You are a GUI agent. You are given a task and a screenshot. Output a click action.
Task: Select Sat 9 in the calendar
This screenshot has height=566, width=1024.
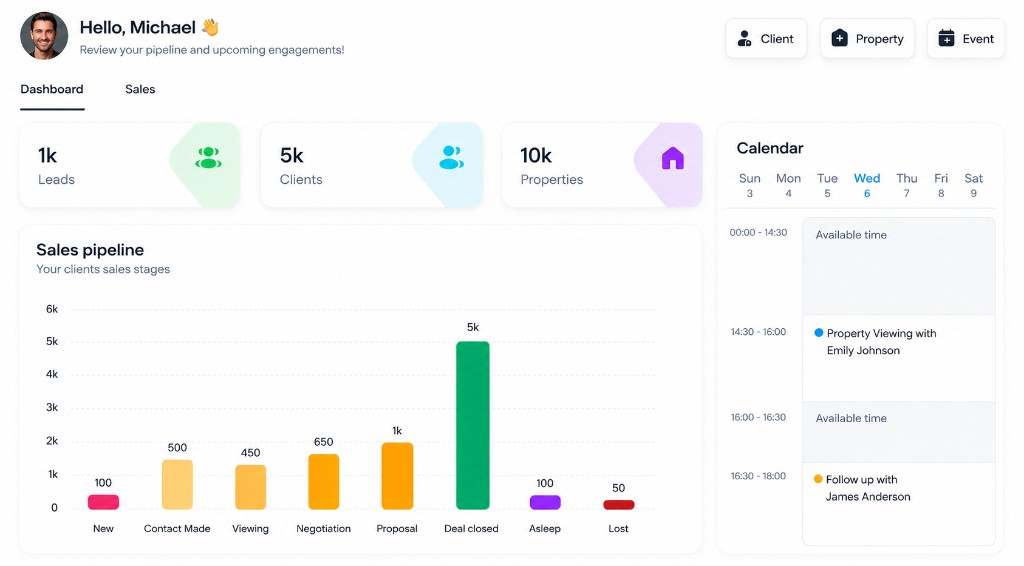[x=974, y=185]
